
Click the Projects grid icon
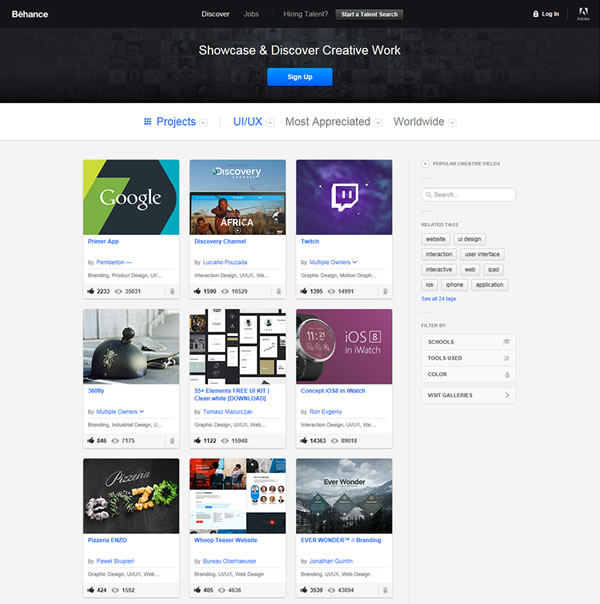[x=147, y=122]
